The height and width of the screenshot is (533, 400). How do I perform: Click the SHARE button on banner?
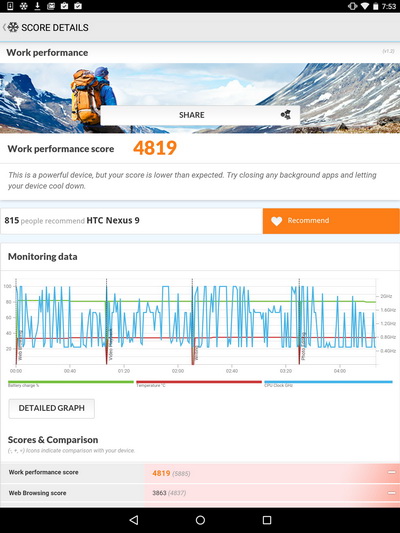pos(200,115)
